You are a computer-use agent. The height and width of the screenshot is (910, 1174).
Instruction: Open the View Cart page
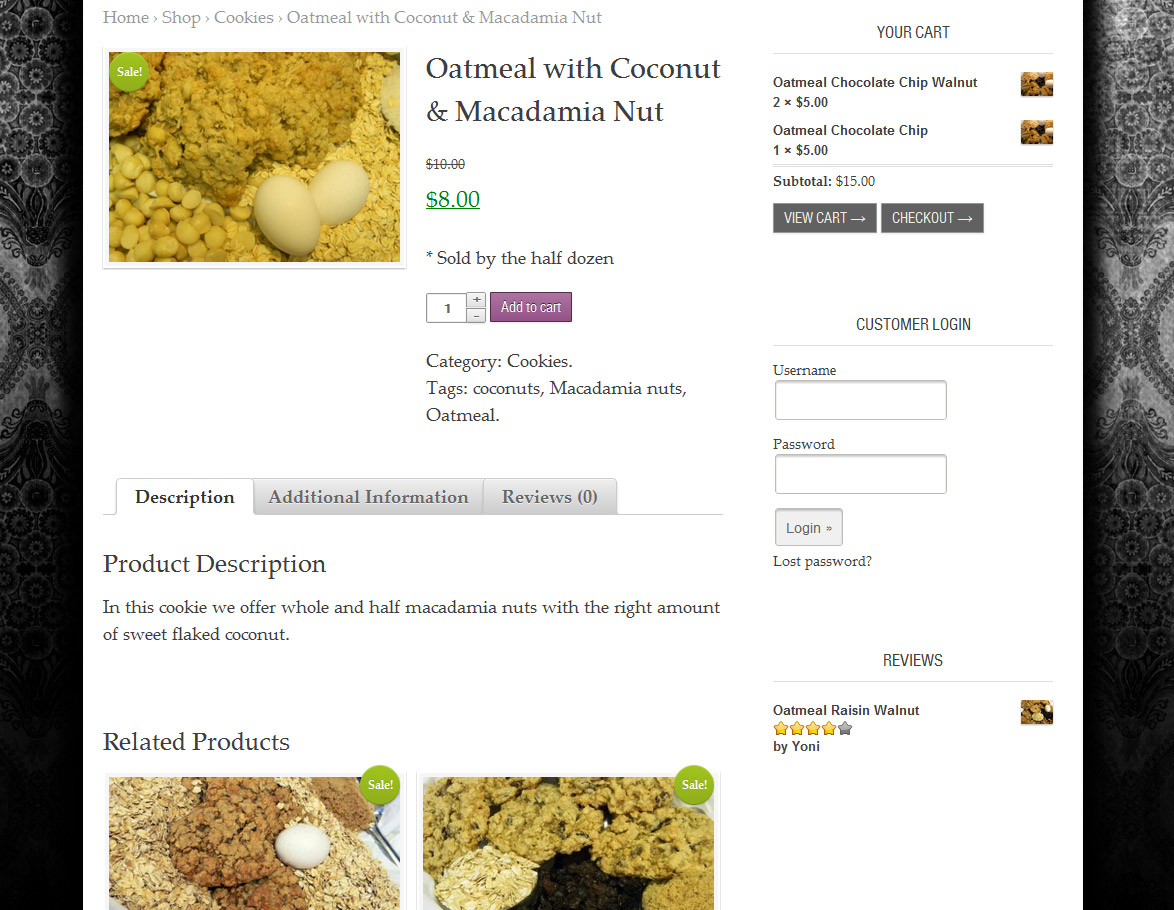824,218
